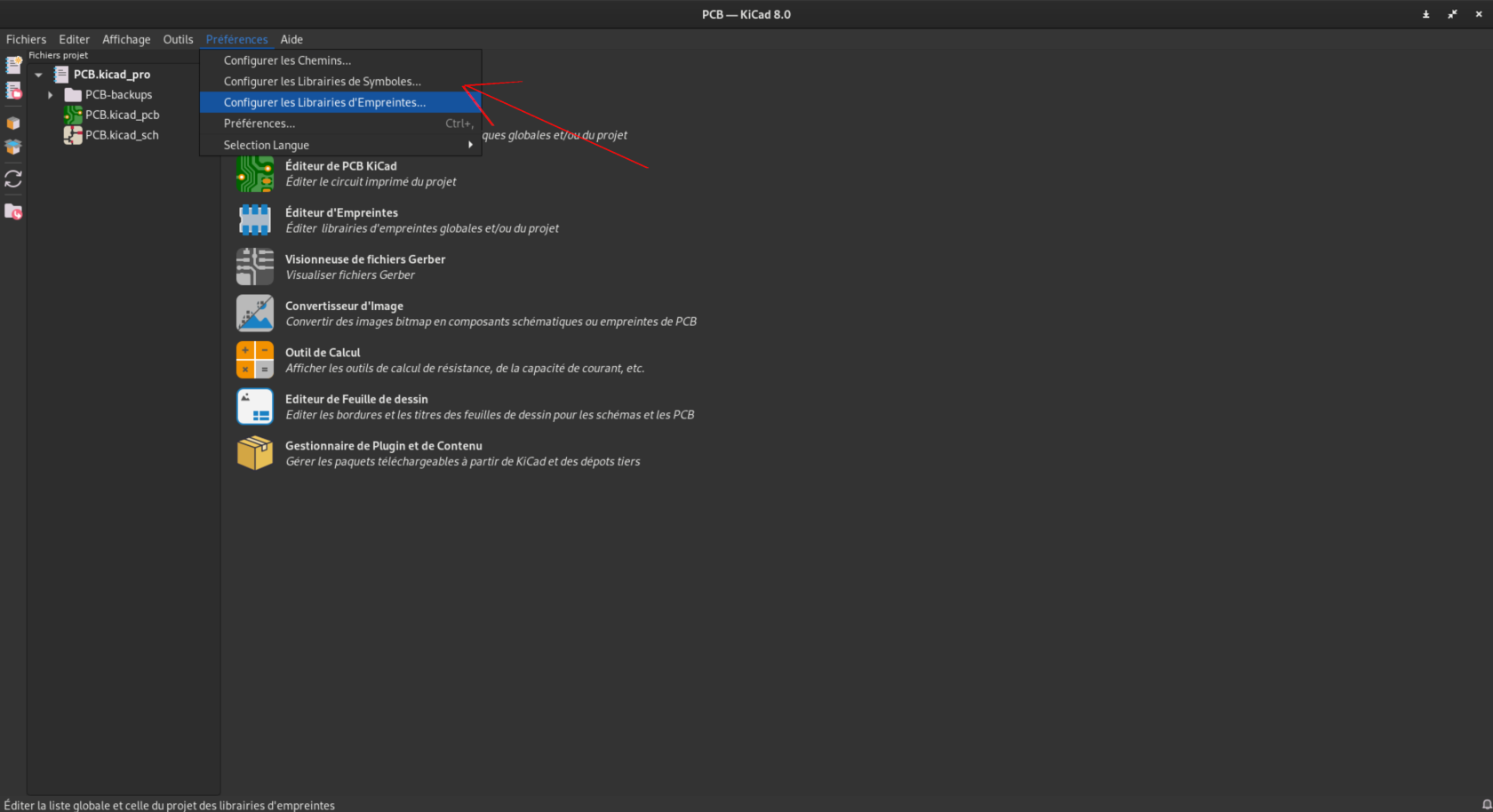Open the Affichage menu
1493x812 pixels.
(126, 39)
